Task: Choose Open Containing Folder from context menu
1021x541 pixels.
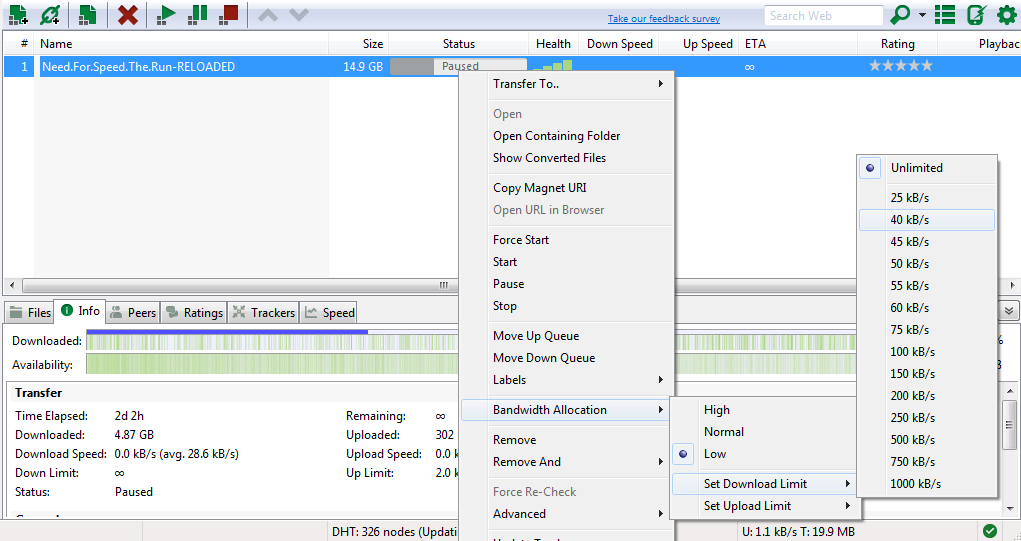Action: [x=565, y=136]
